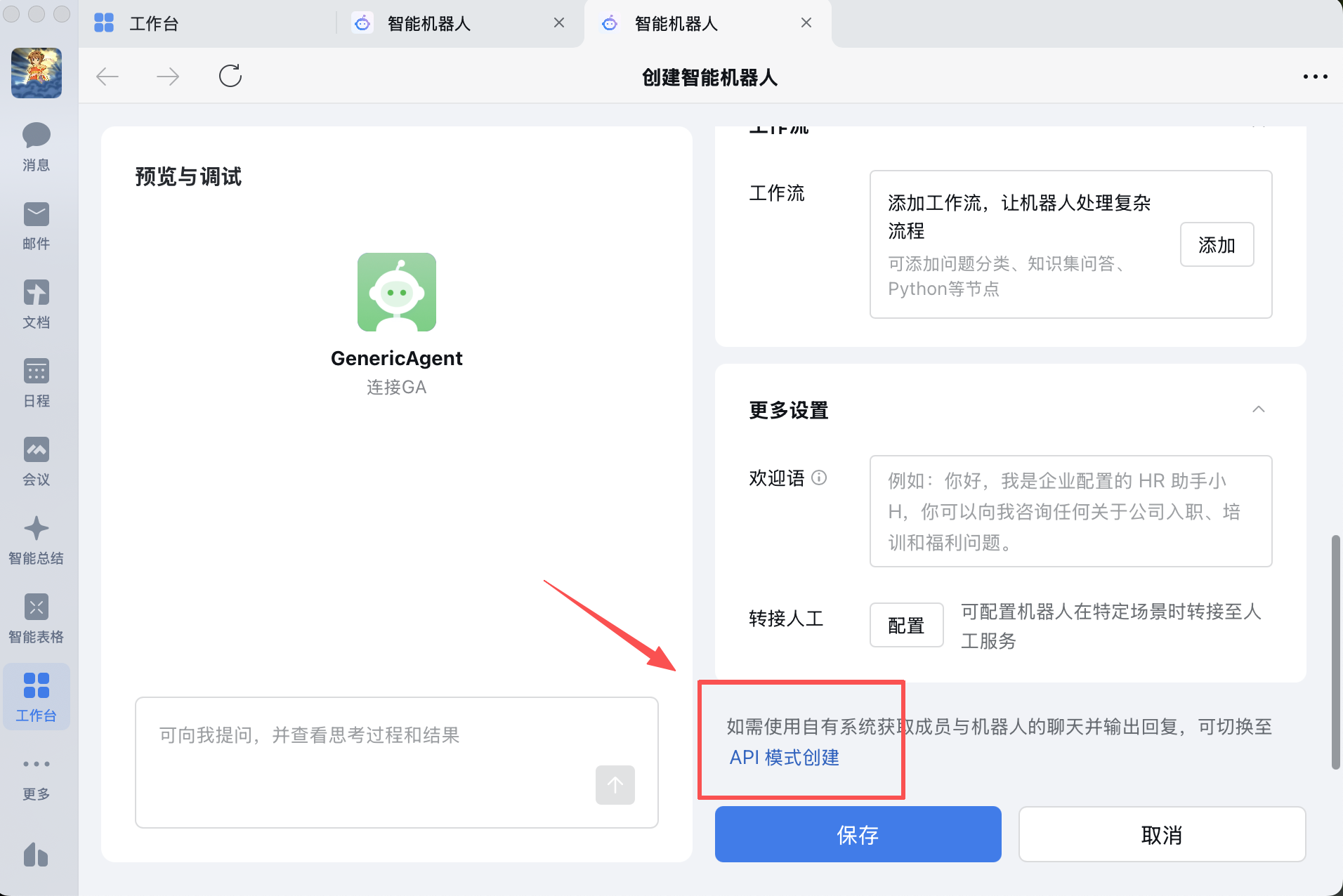Viewport: 1343px width, 896px height.
Task: Collapse the 更多设置 section chevron
Action: 1258,409
